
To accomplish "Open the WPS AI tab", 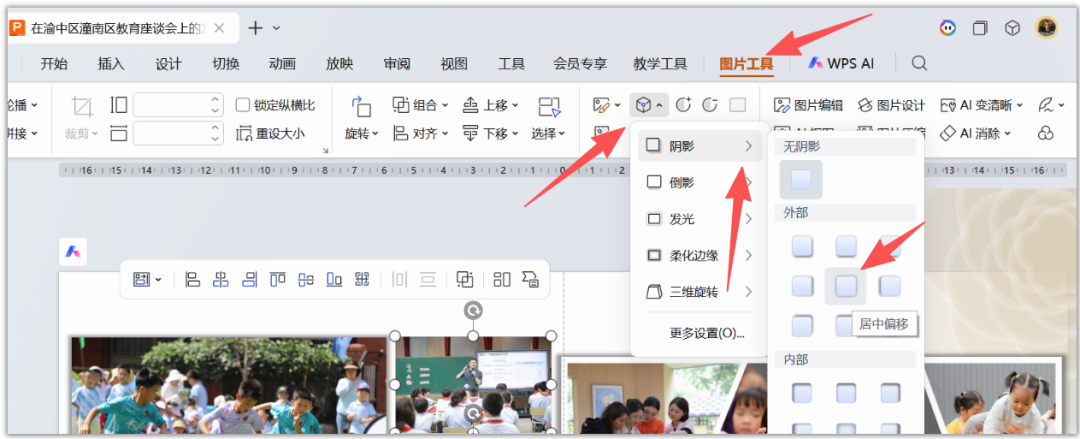I will [x=841, y=63].
